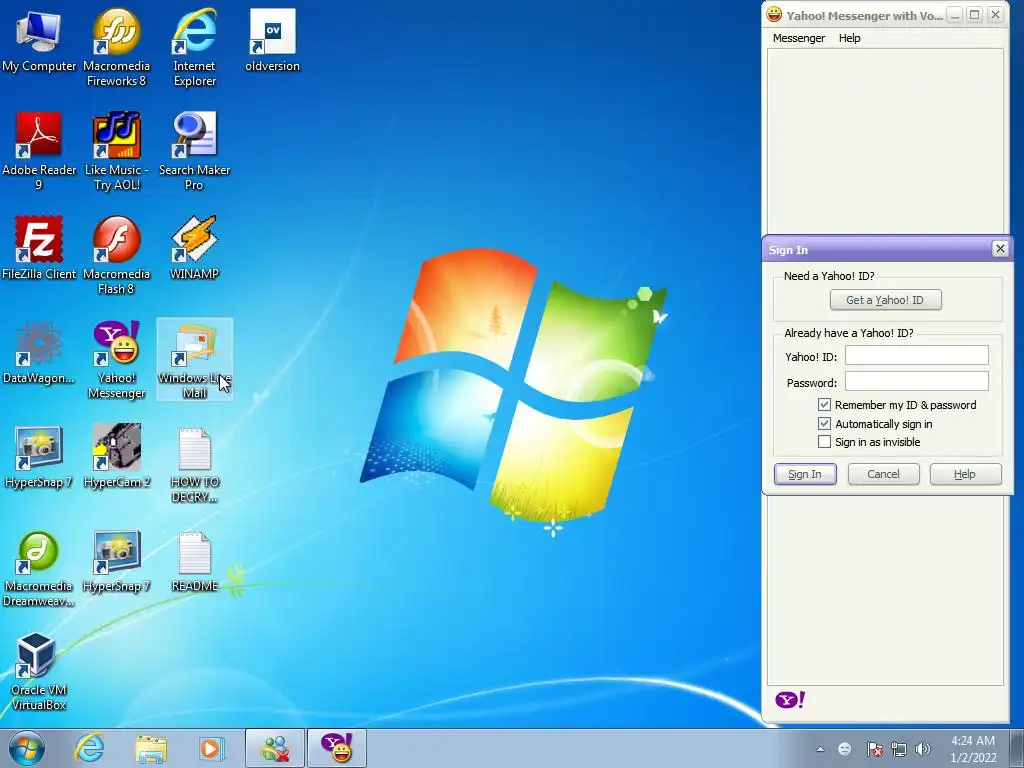
Task: Launch Macromedia Flash 8 shortcut
Action: coord(116,255)
